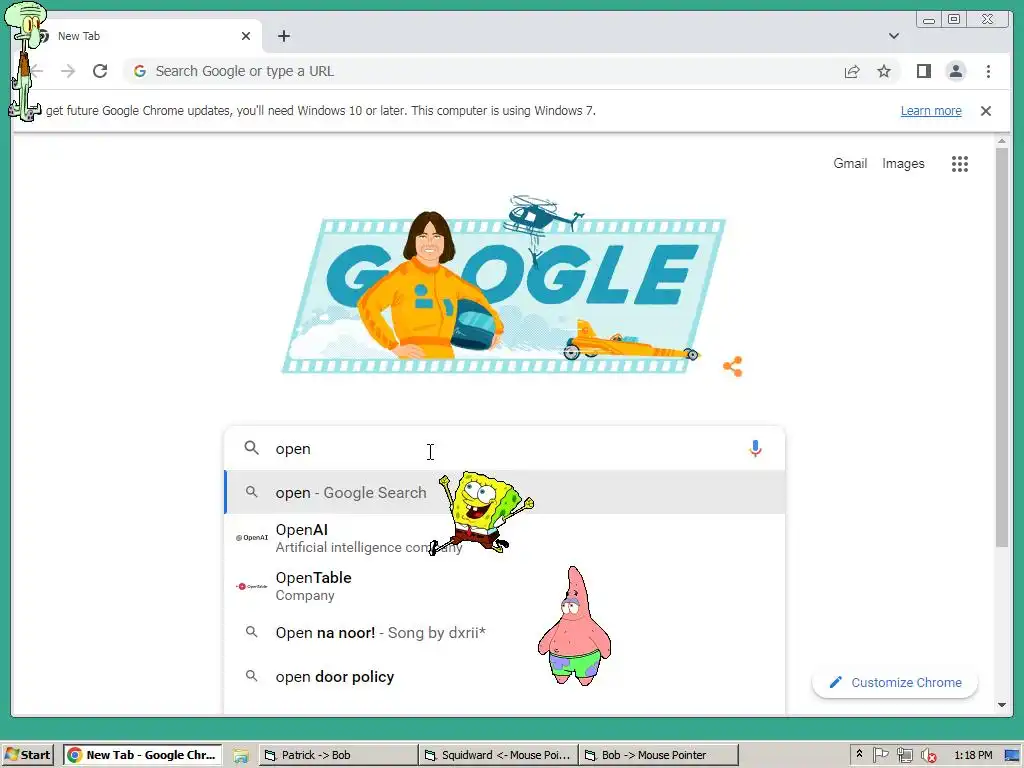1024x768 pixels.
Task: Click the Show desktop button
Action: tap(1012, 755)
